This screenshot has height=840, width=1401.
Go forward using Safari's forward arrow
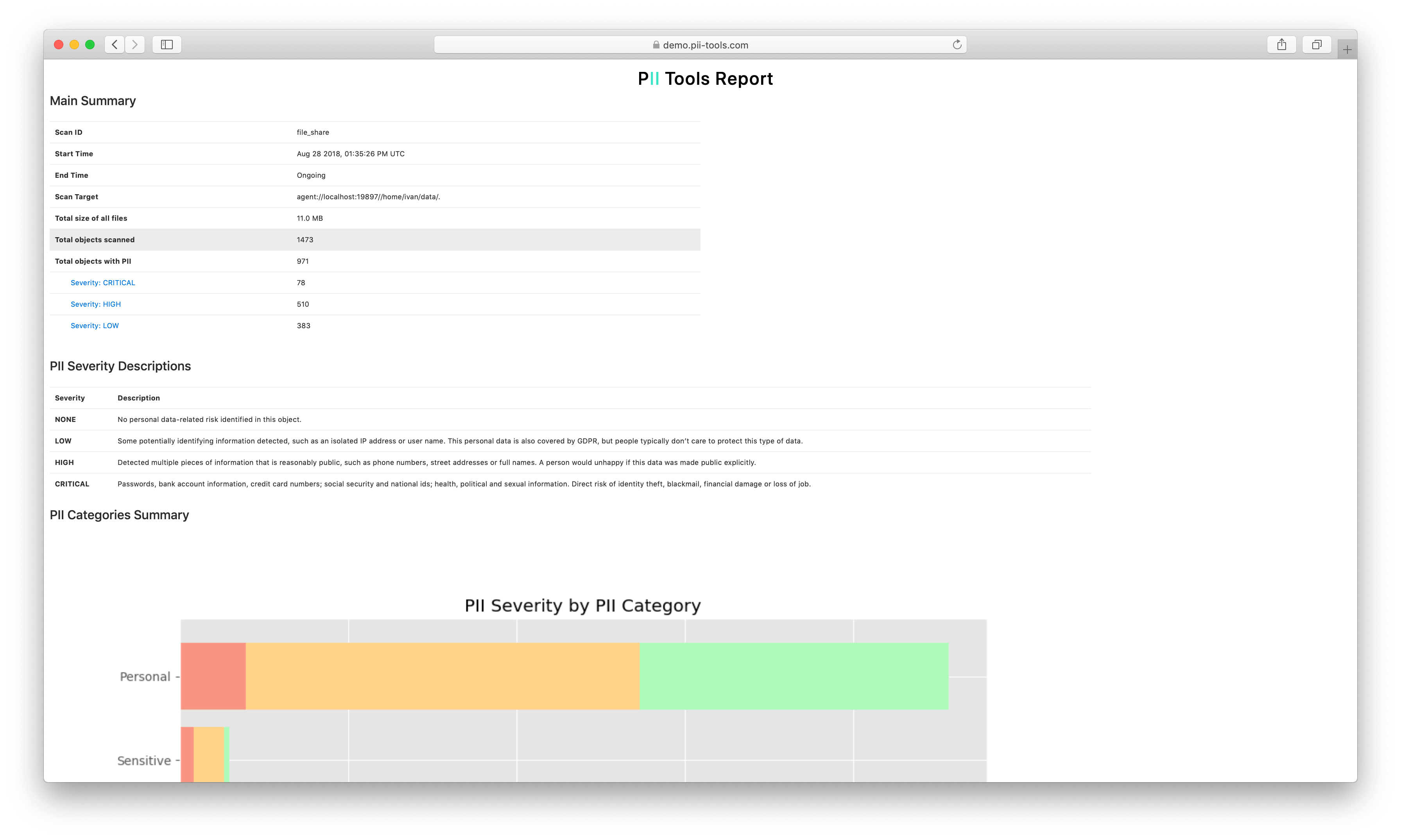[x=135, y=45]
